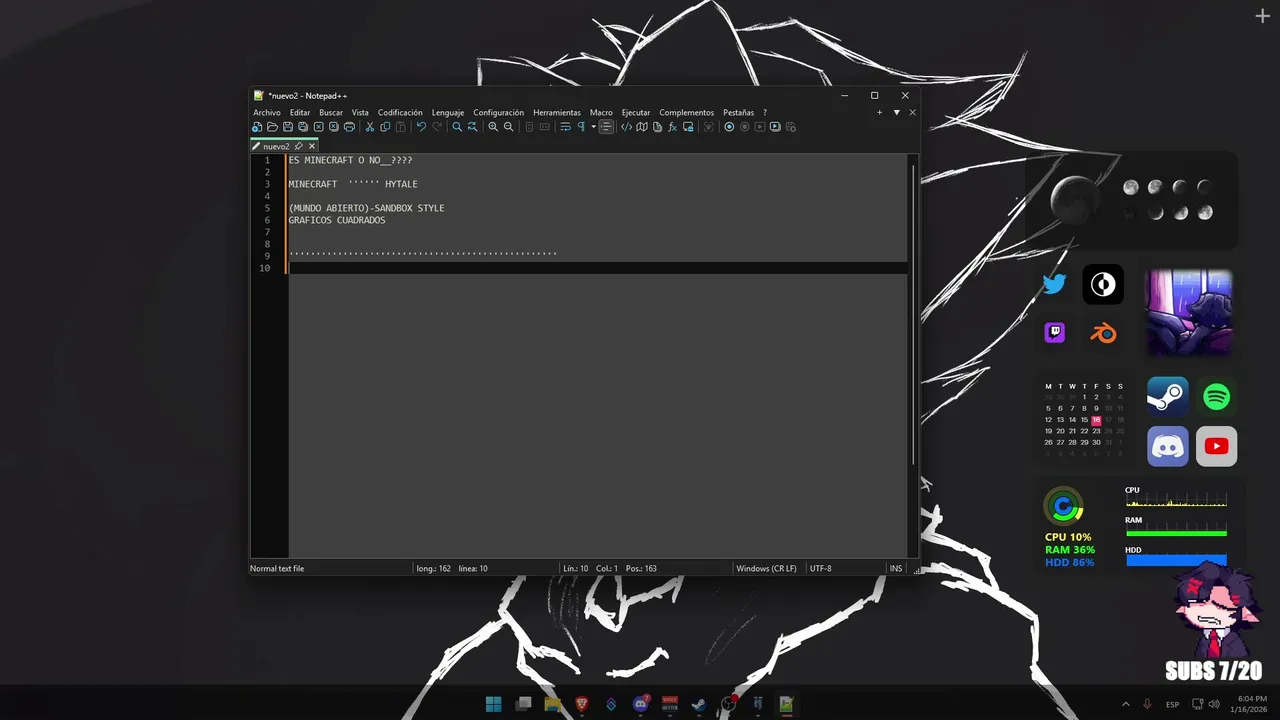Run macro multiple times toolbar icon
1280x720 pixels.
[775, 127]
